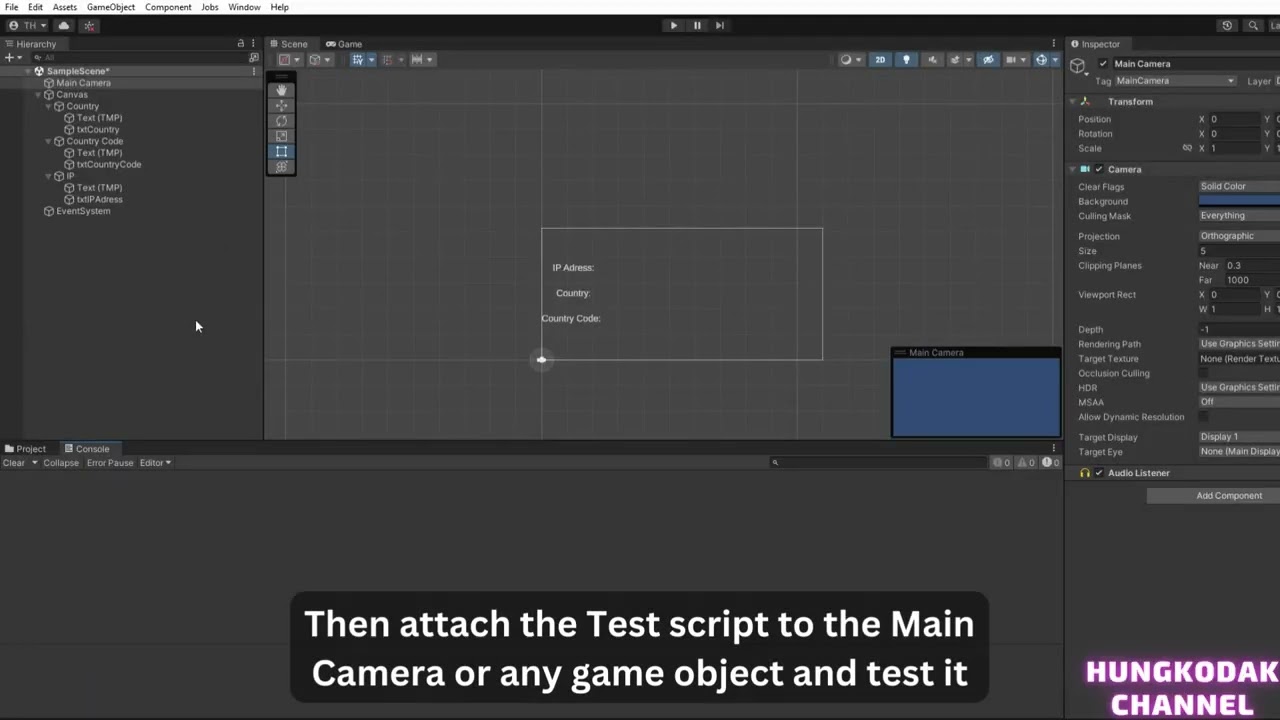1280x720 pixels.
Task: Open the Window menu
Action: point(244,7)
